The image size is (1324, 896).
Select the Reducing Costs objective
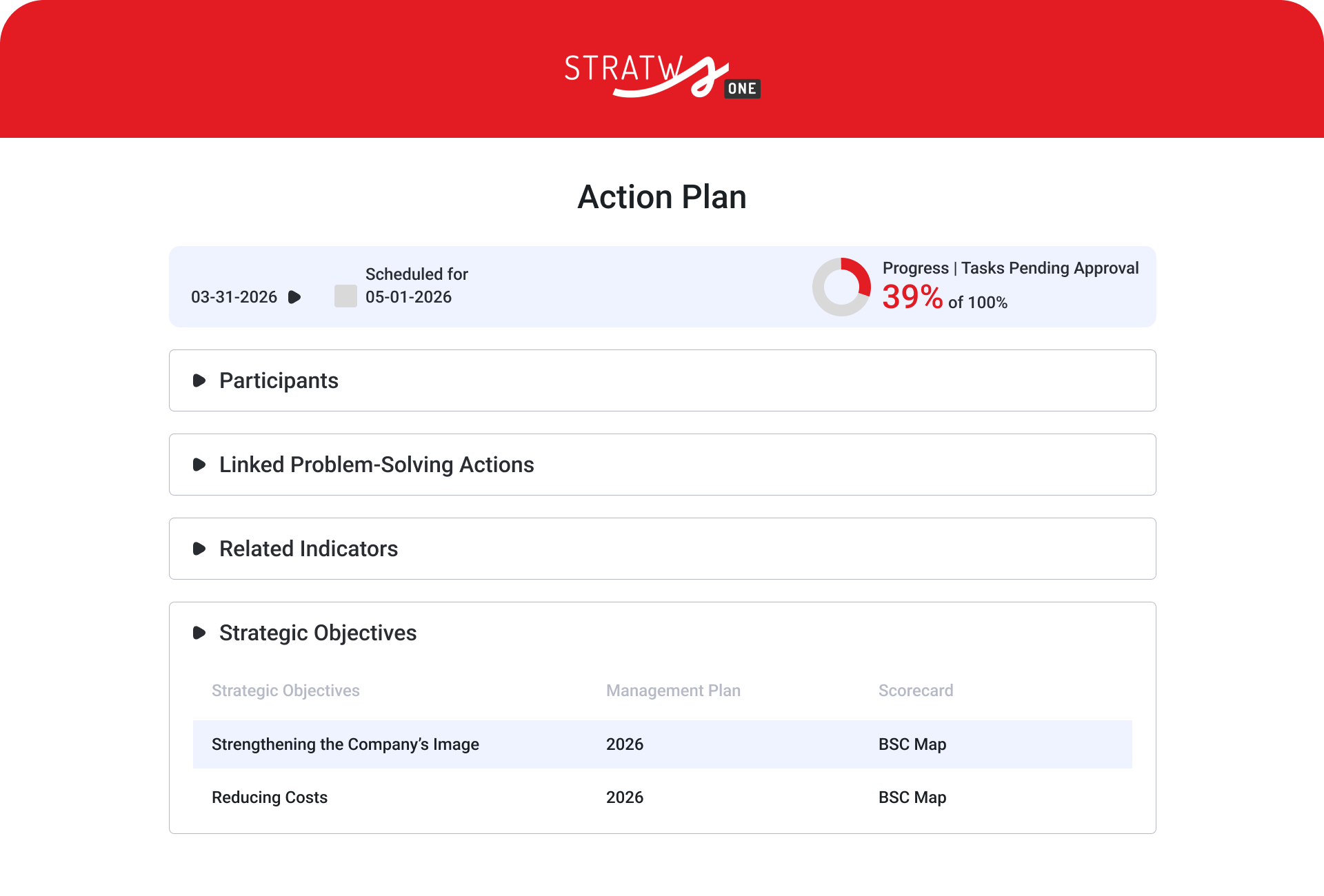click(x=270, y=797)
